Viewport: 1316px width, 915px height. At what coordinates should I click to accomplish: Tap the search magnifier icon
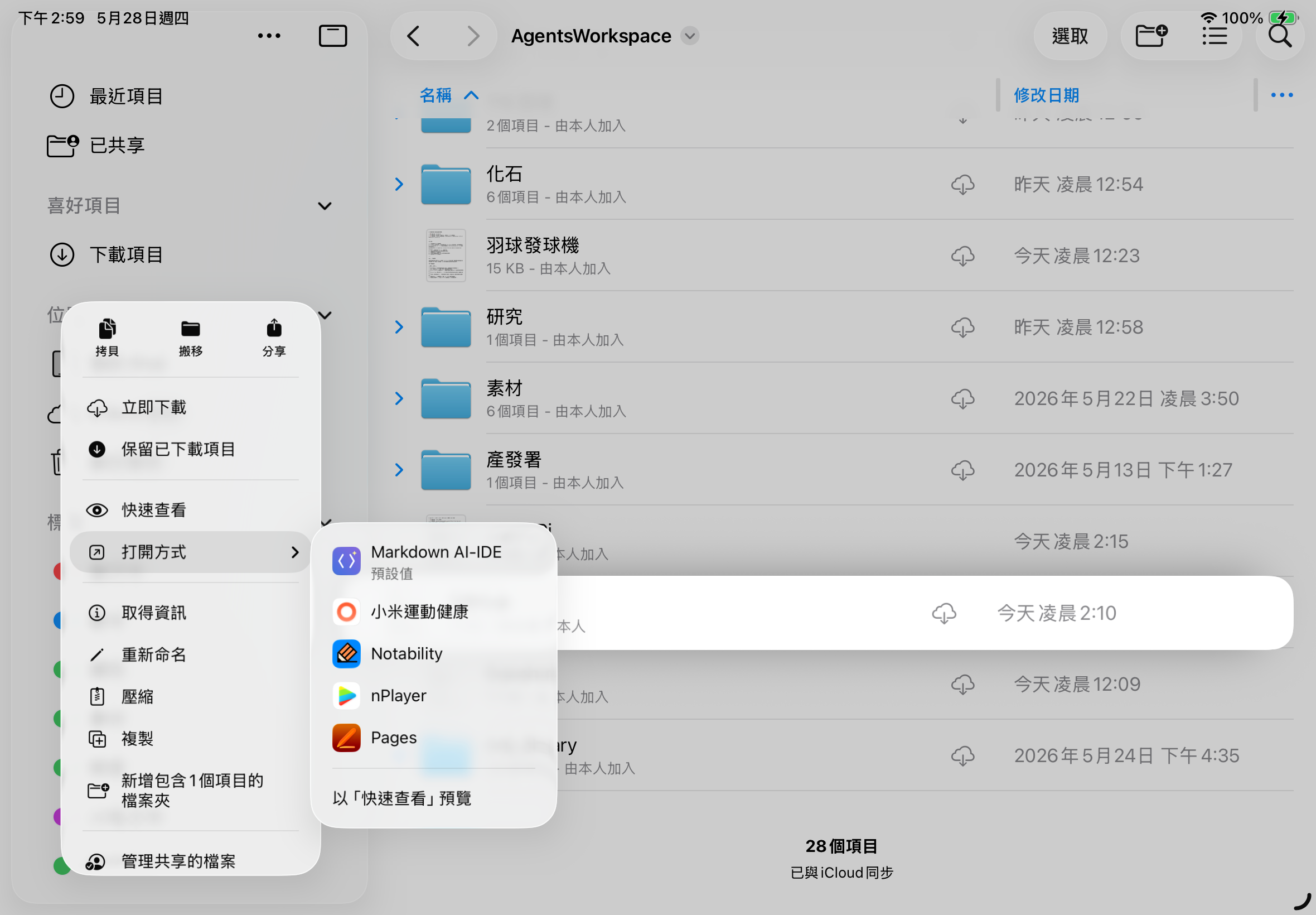coord(1279,36)
